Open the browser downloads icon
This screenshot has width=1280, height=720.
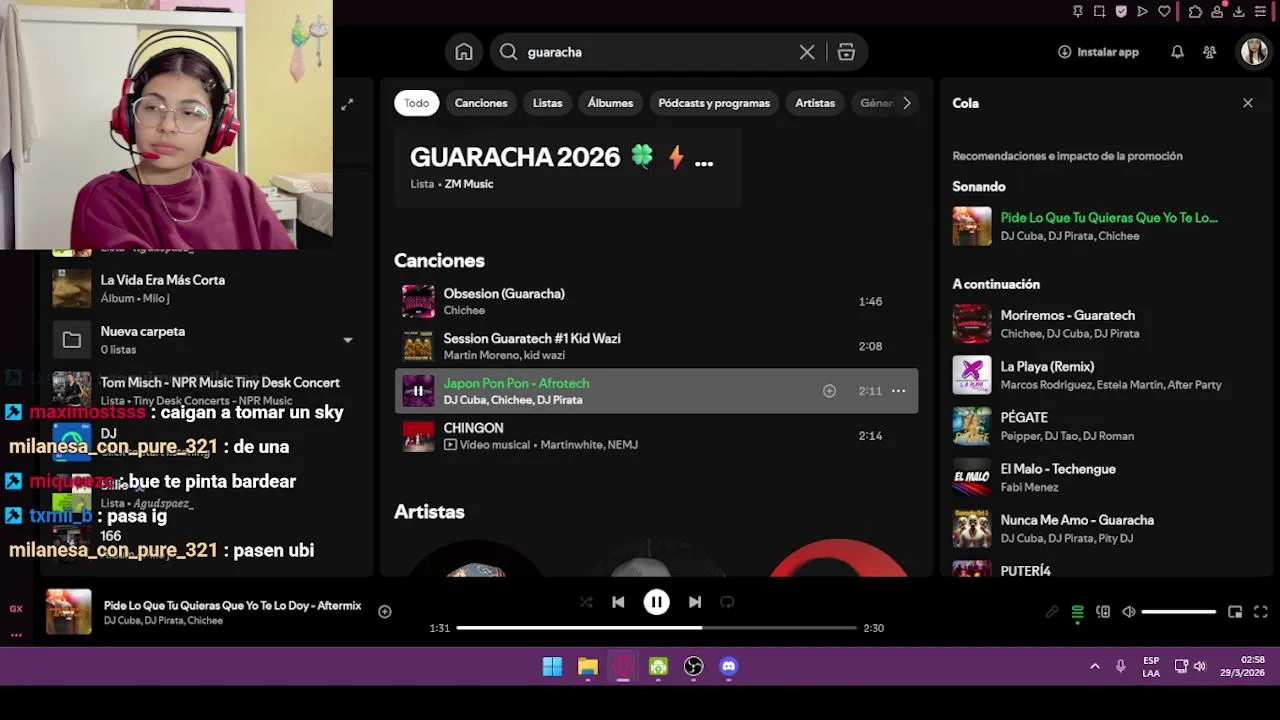point(1239,11)
